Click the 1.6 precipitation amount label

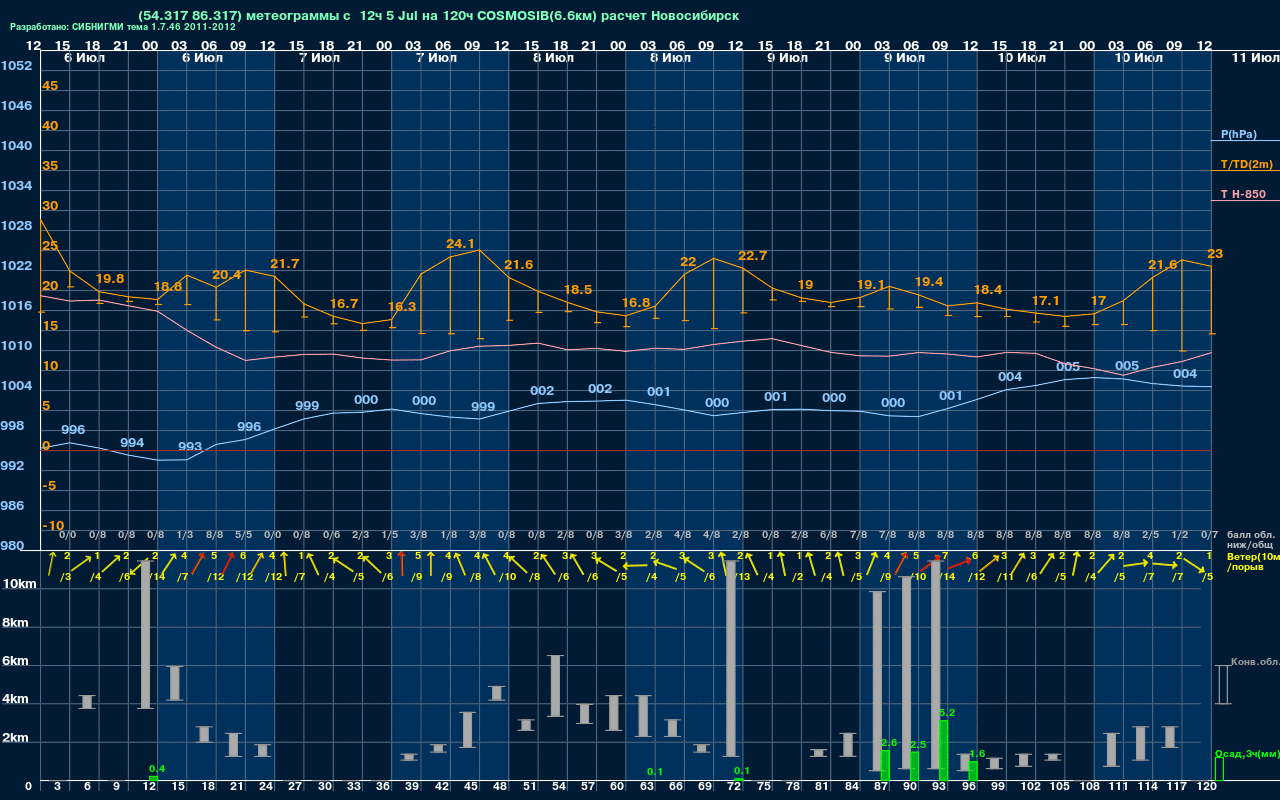pyautogui.click(x=977, y=754)
